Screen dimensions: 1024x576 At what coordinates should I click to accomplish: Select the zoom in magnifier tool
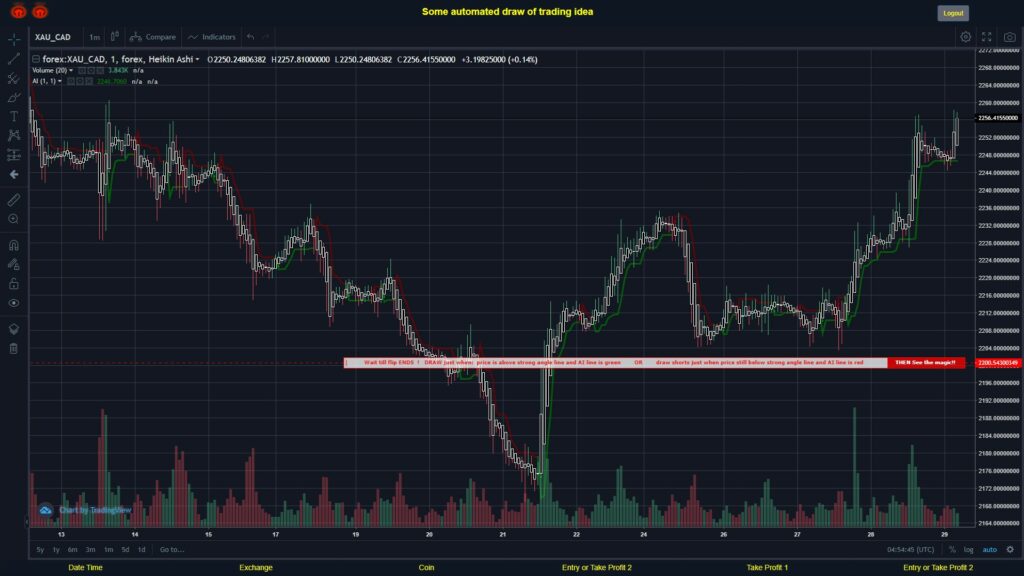tap(14, 219)
